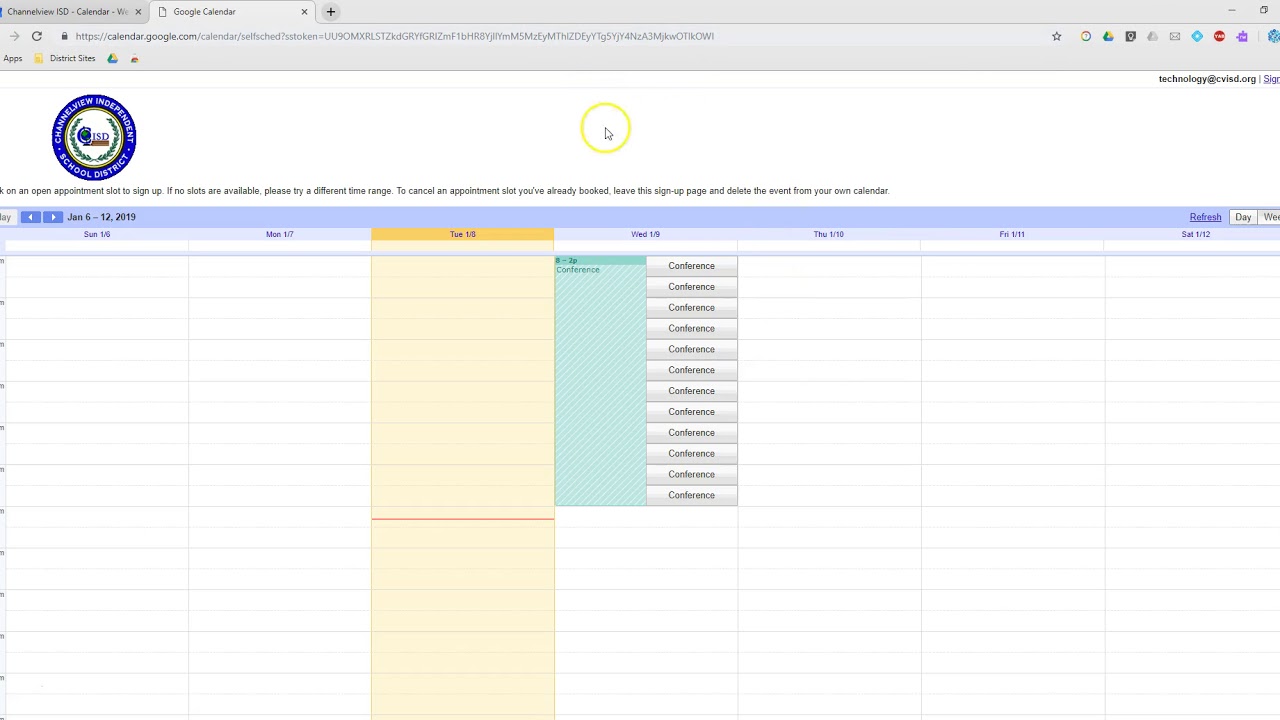
Task: Switch calendar to Week view
Action: 1270,217
